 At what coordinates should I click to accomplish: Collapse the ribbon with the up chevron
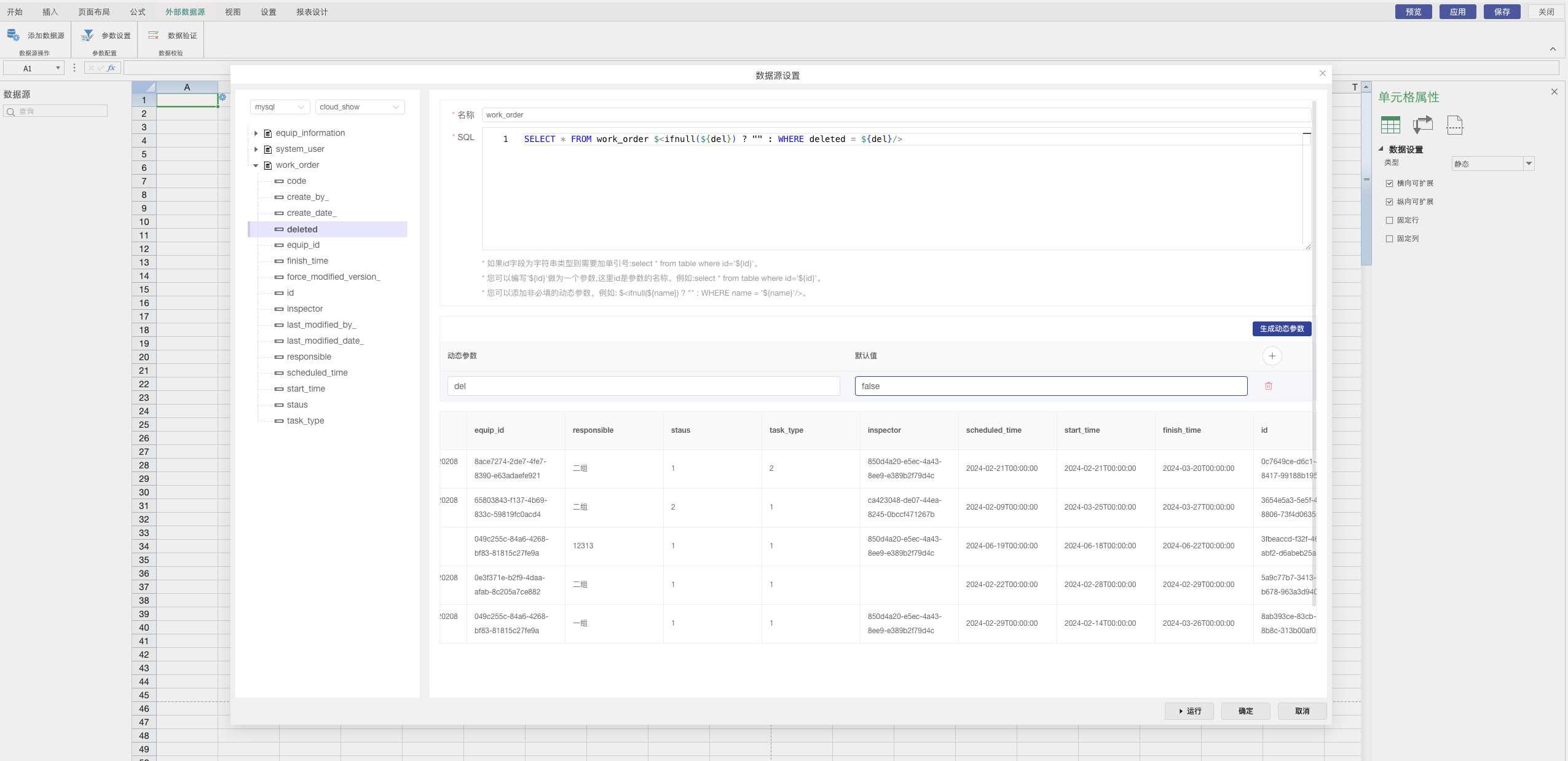pos(1553,49)
